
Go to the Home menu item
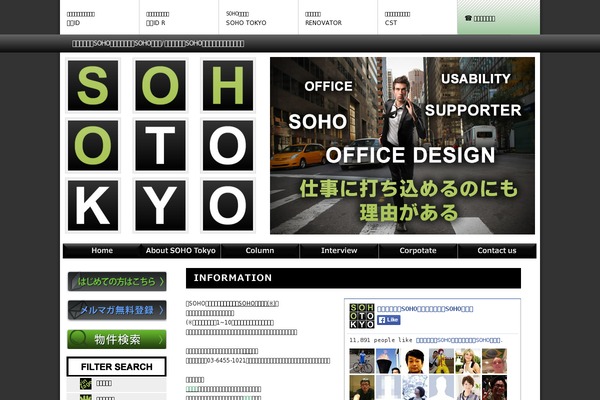[102, 251]
